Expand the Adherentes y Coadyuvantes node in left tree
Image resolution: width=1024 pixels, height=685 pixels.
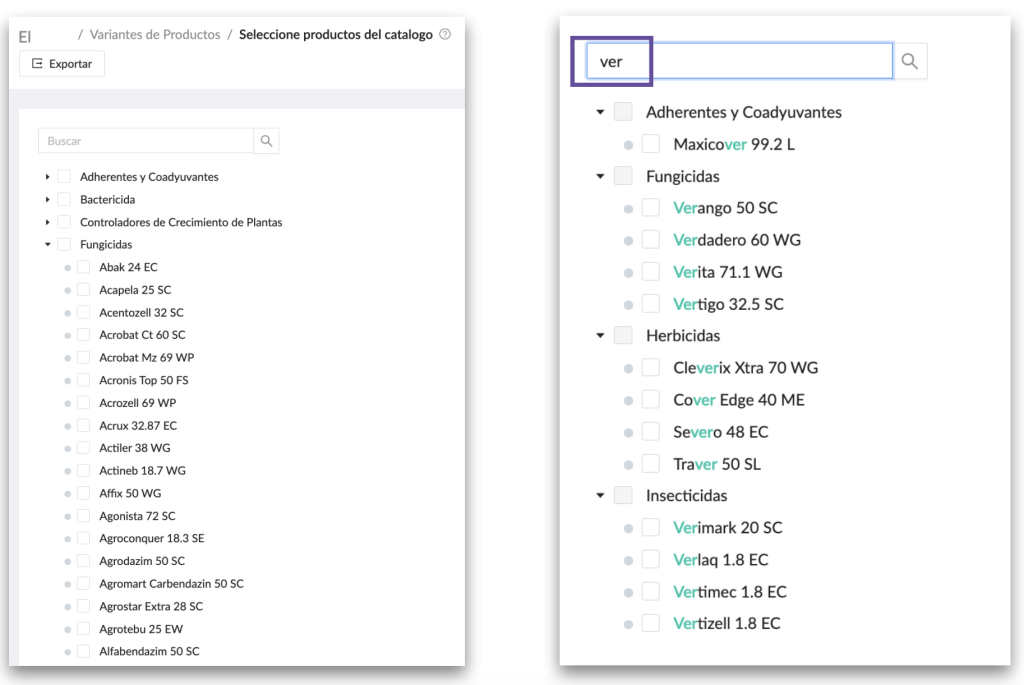click(x=48, y=177)
